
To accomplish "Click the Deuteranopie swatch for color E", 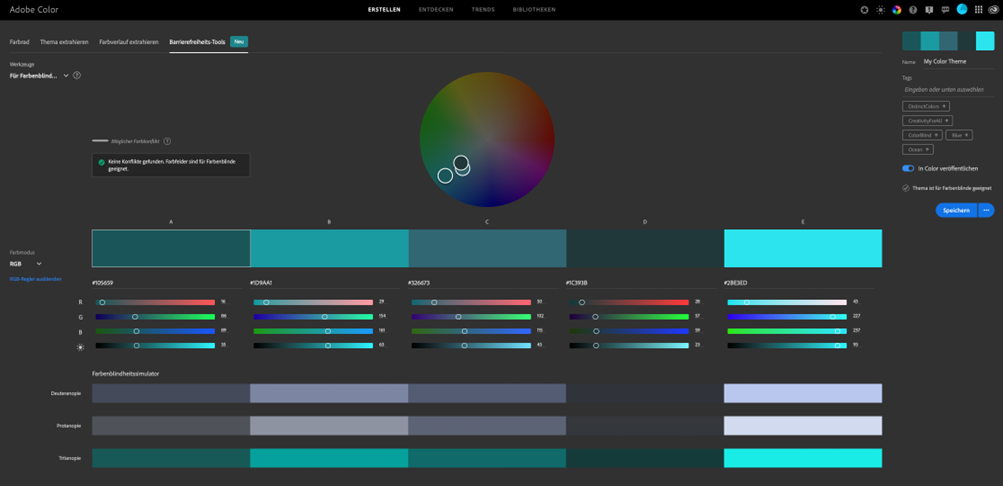I will 803,393.
